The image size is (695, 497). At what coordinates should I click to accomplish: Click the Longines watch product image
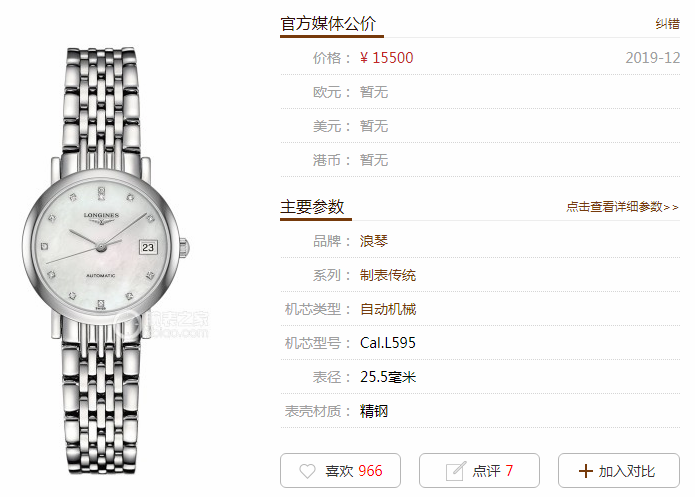click(105, 261)
